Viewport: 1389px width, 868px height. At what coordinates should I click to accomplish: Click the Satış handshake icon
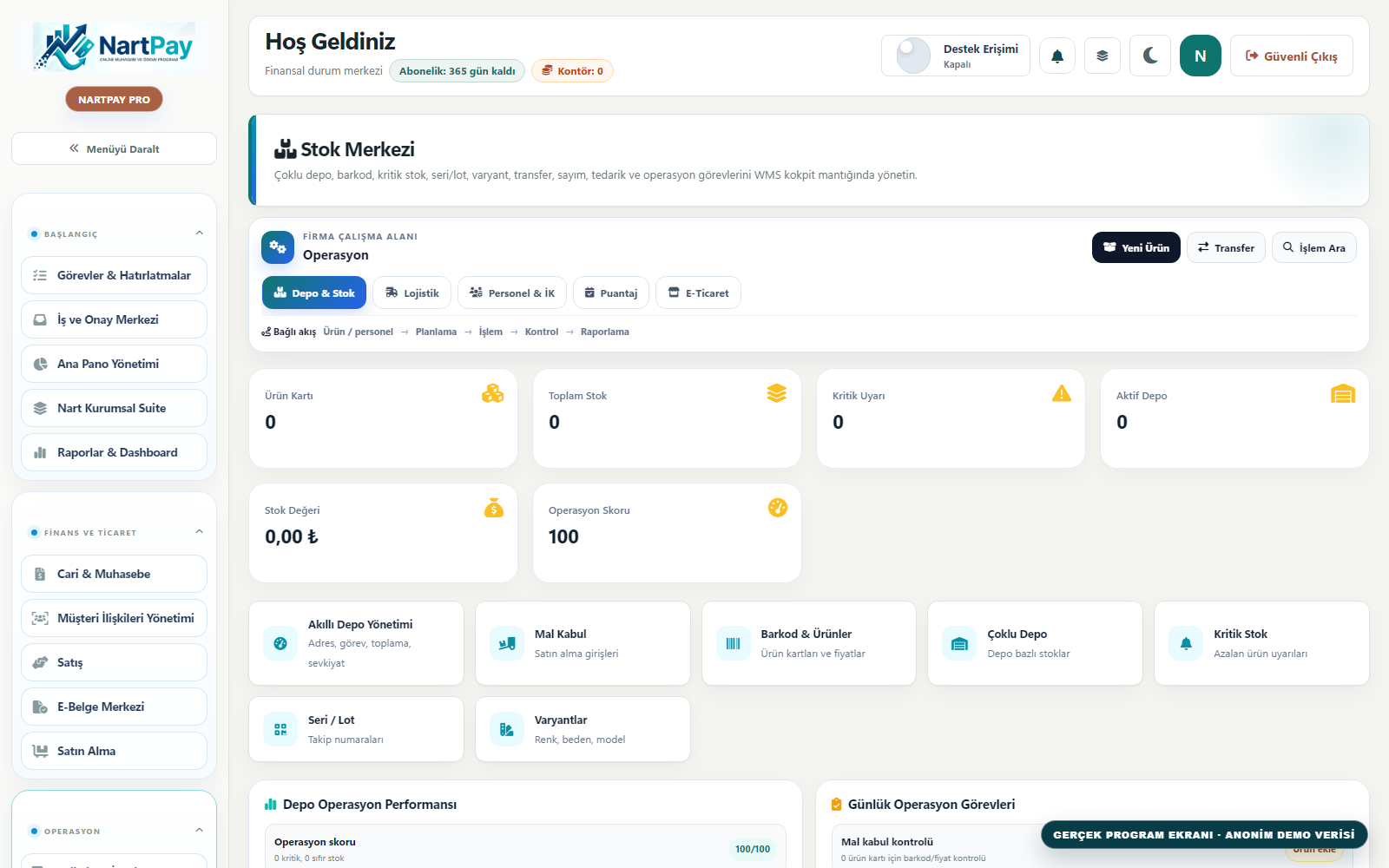click(40, 662)
